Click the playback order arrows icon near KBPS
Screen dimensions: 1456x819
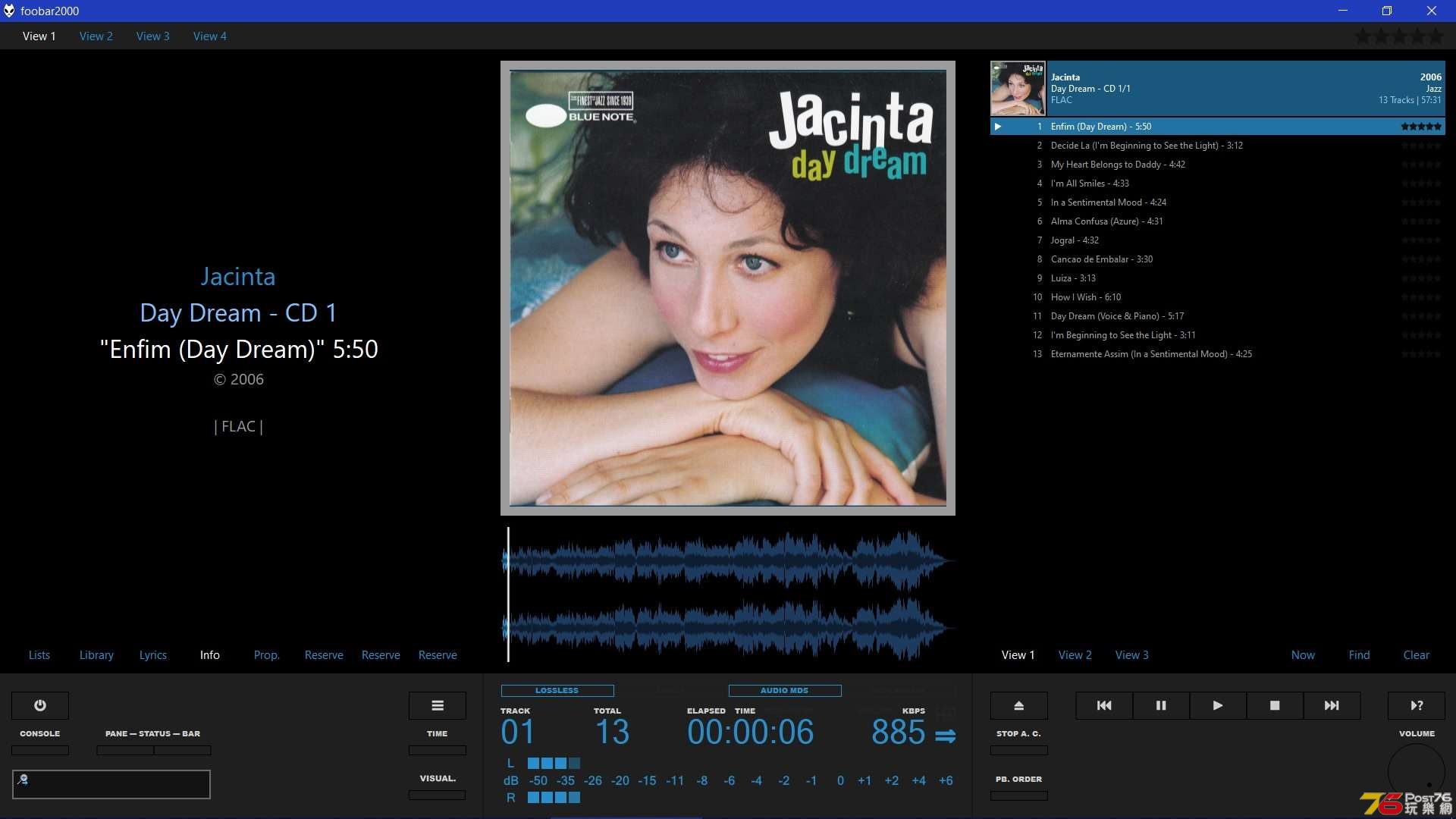945,736
